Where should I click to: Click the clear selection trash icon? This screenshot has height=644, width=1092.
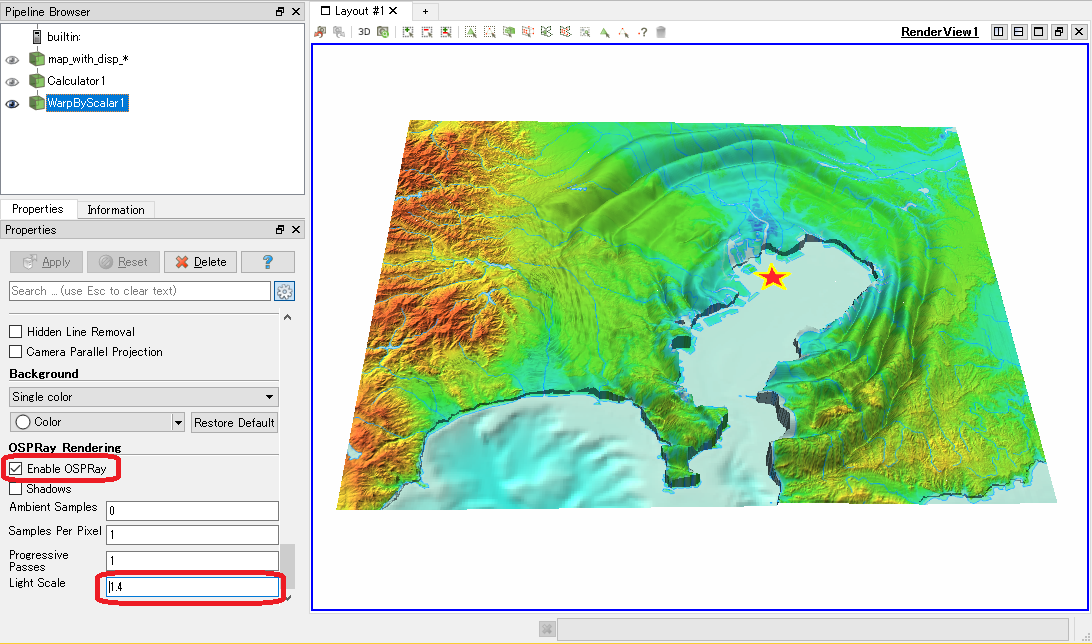pyautogui.click(x=661, y=32)
